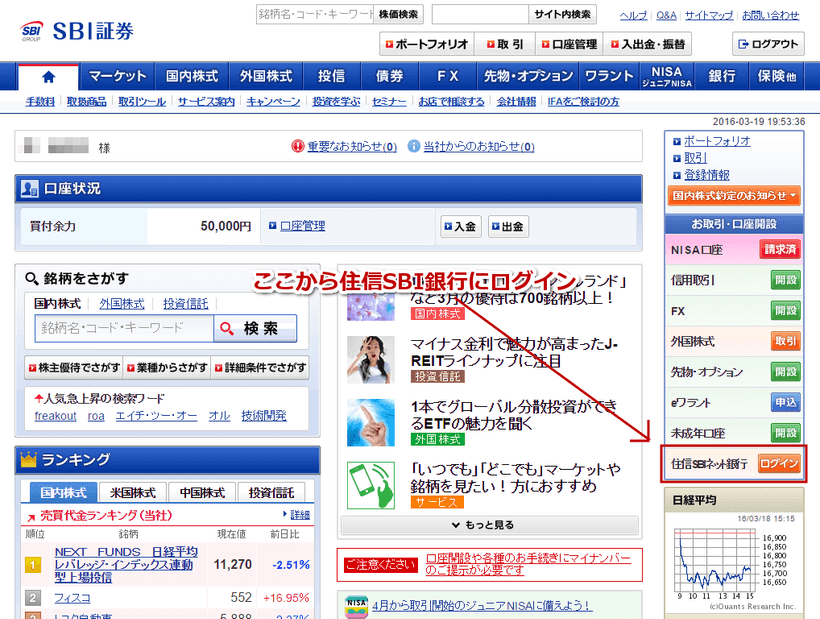Select the 投資信託 tab in 銘柄をさがす

186,304
